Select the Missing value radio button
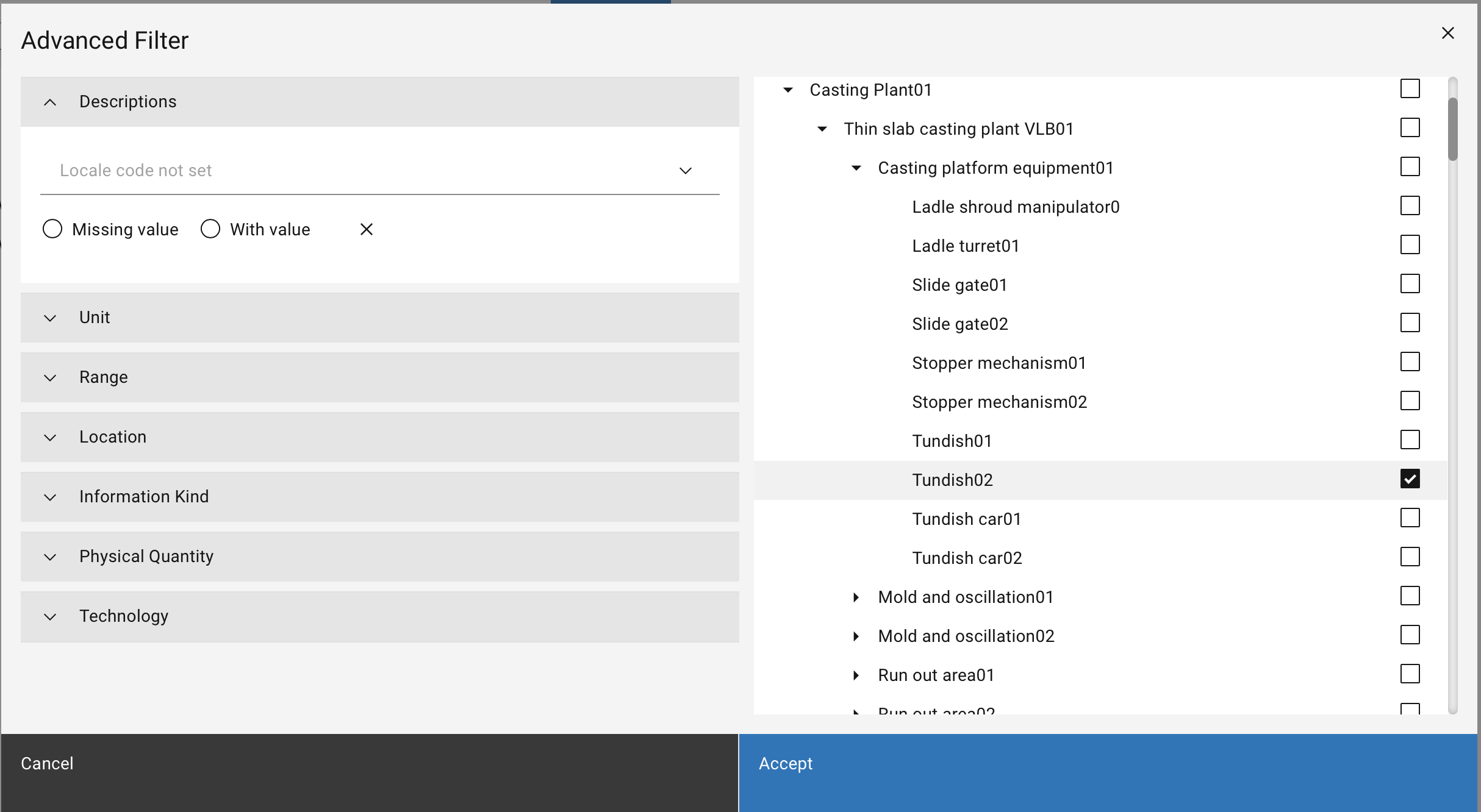 pyautogui.click(x=52, y=229)
